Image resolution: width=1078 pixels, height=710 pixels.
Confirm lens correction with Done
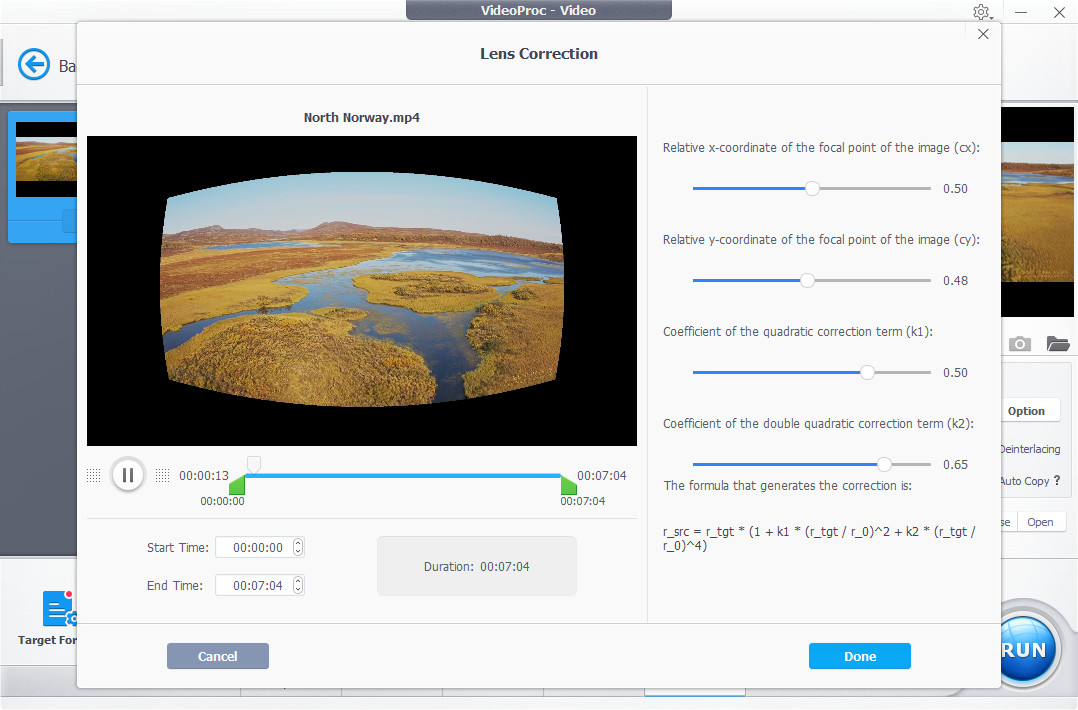pyautogui.click(x=859, y=656)
